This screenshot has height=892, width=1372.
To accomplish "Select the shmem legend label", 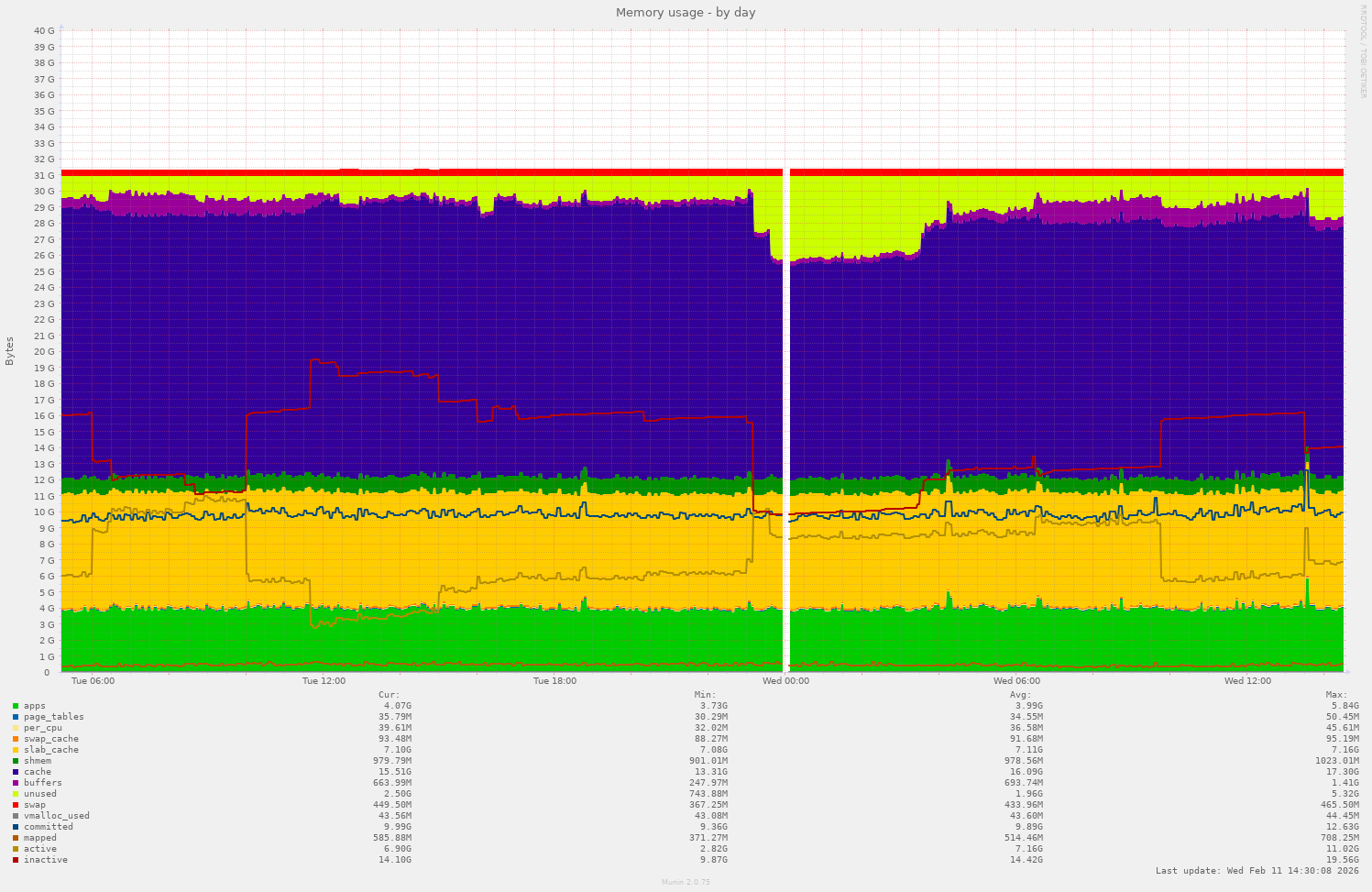I will [x=38, y=761].
